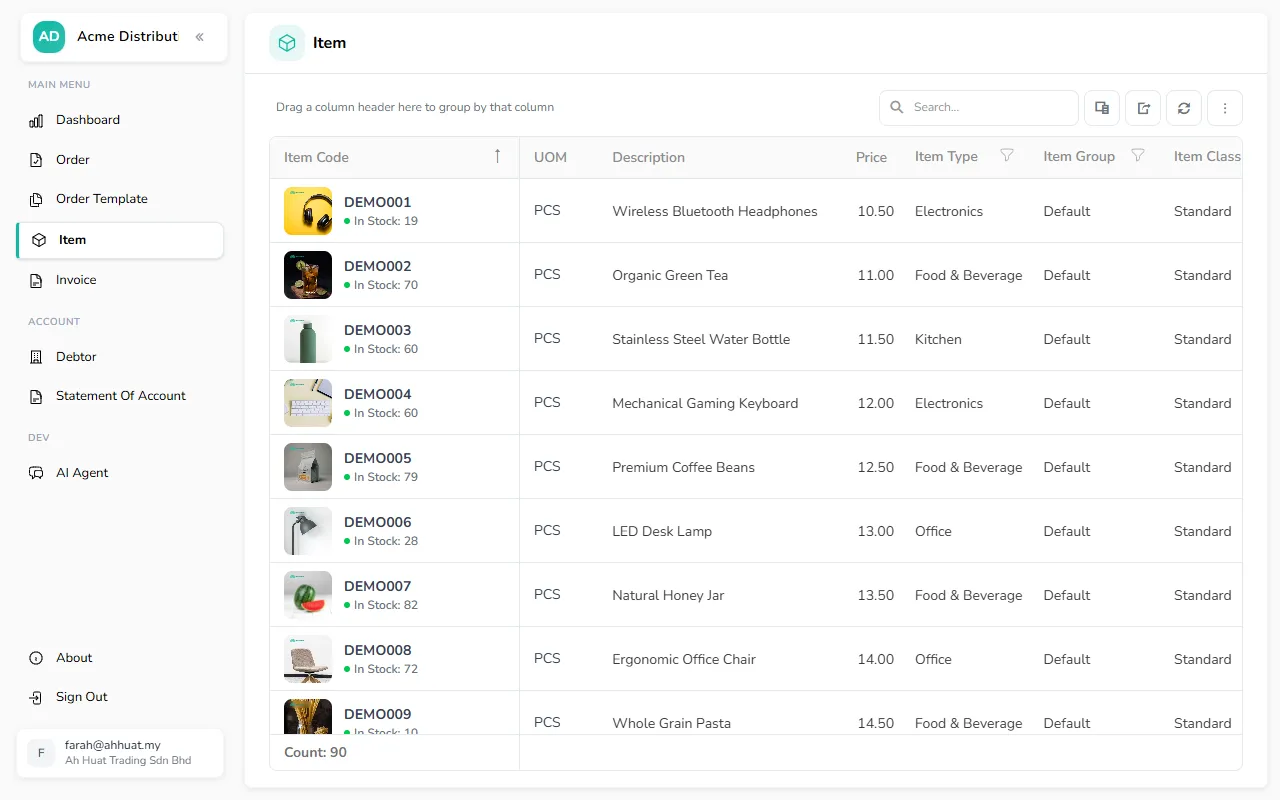Open the more options kebab menu
1280x800 pixels.
pyautogui.click(x=1225, y=108)
